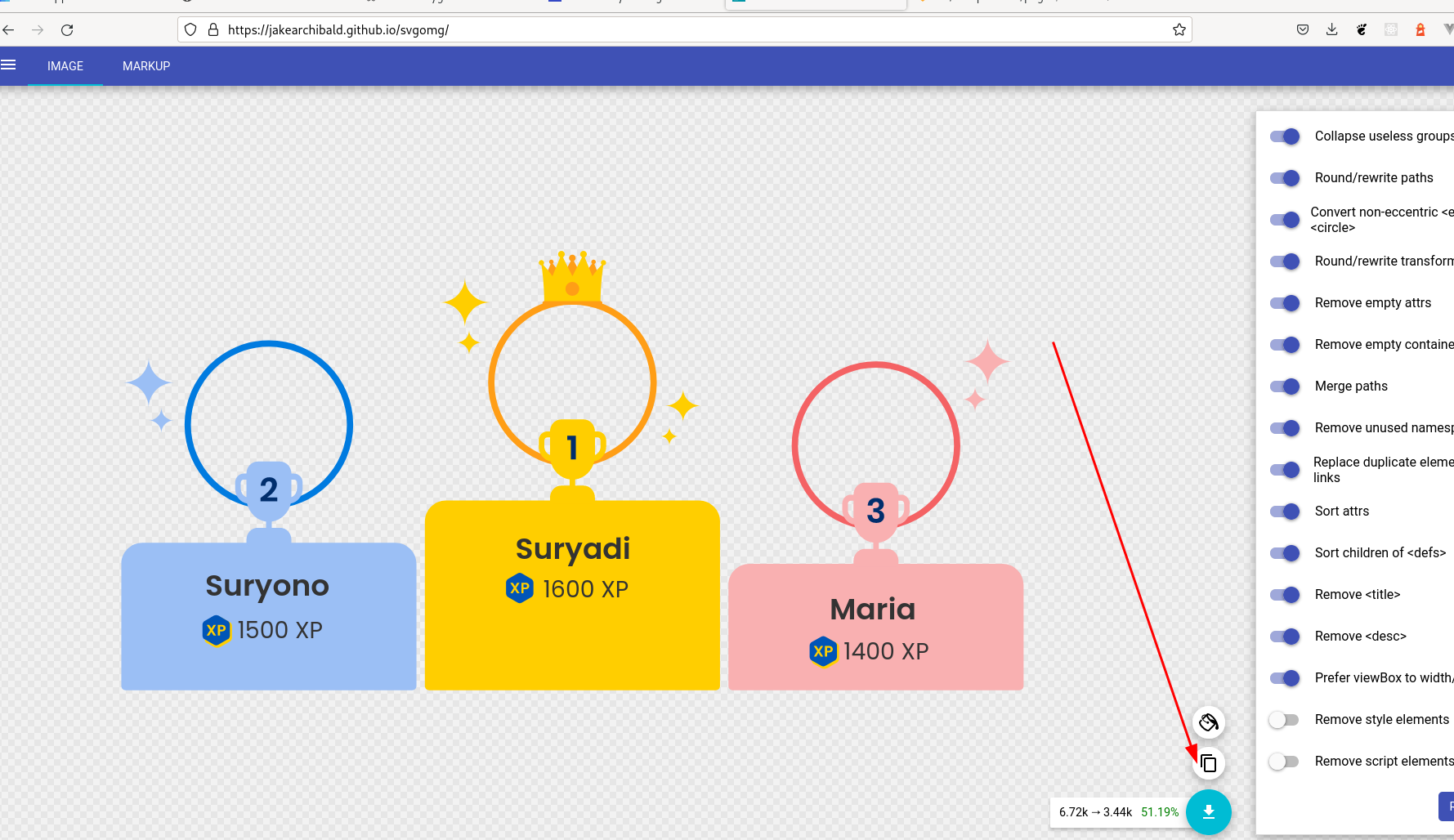Enable Remove style elements
1454x840 pixels.
1283,720
